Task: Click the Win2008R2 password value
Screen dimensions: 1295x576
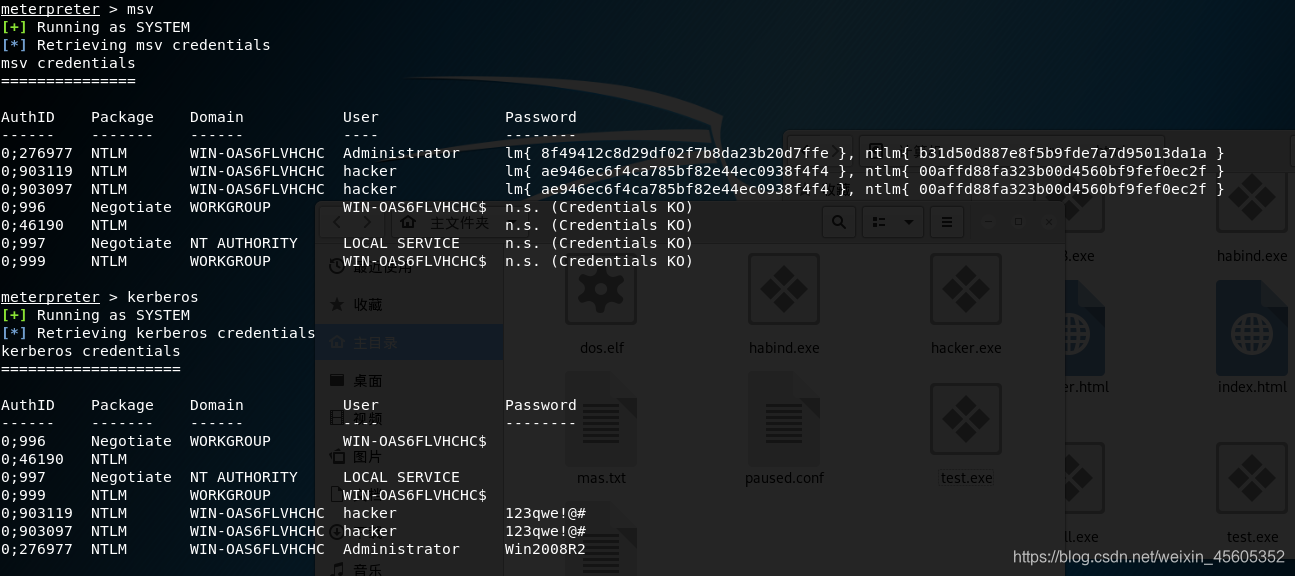Action: point(545,549)
